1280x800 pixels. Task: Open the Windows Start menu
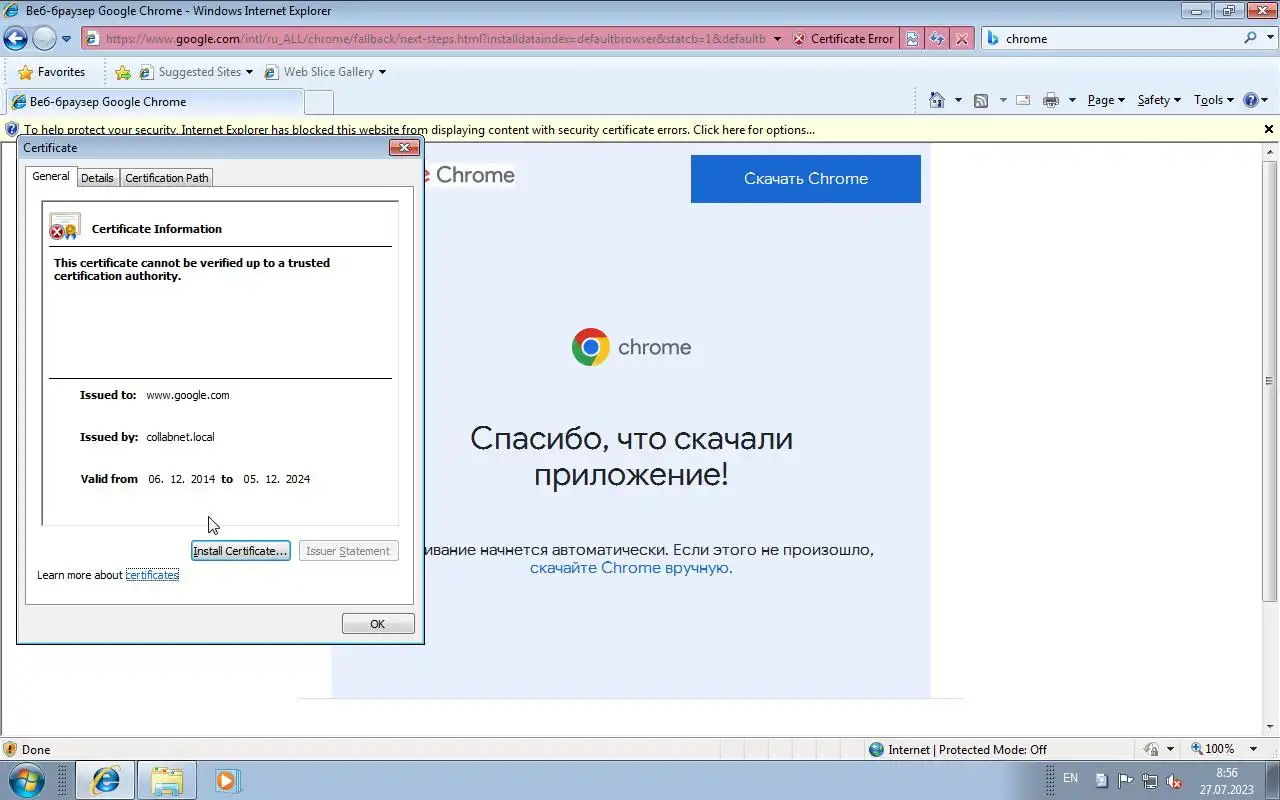point(26,779)
